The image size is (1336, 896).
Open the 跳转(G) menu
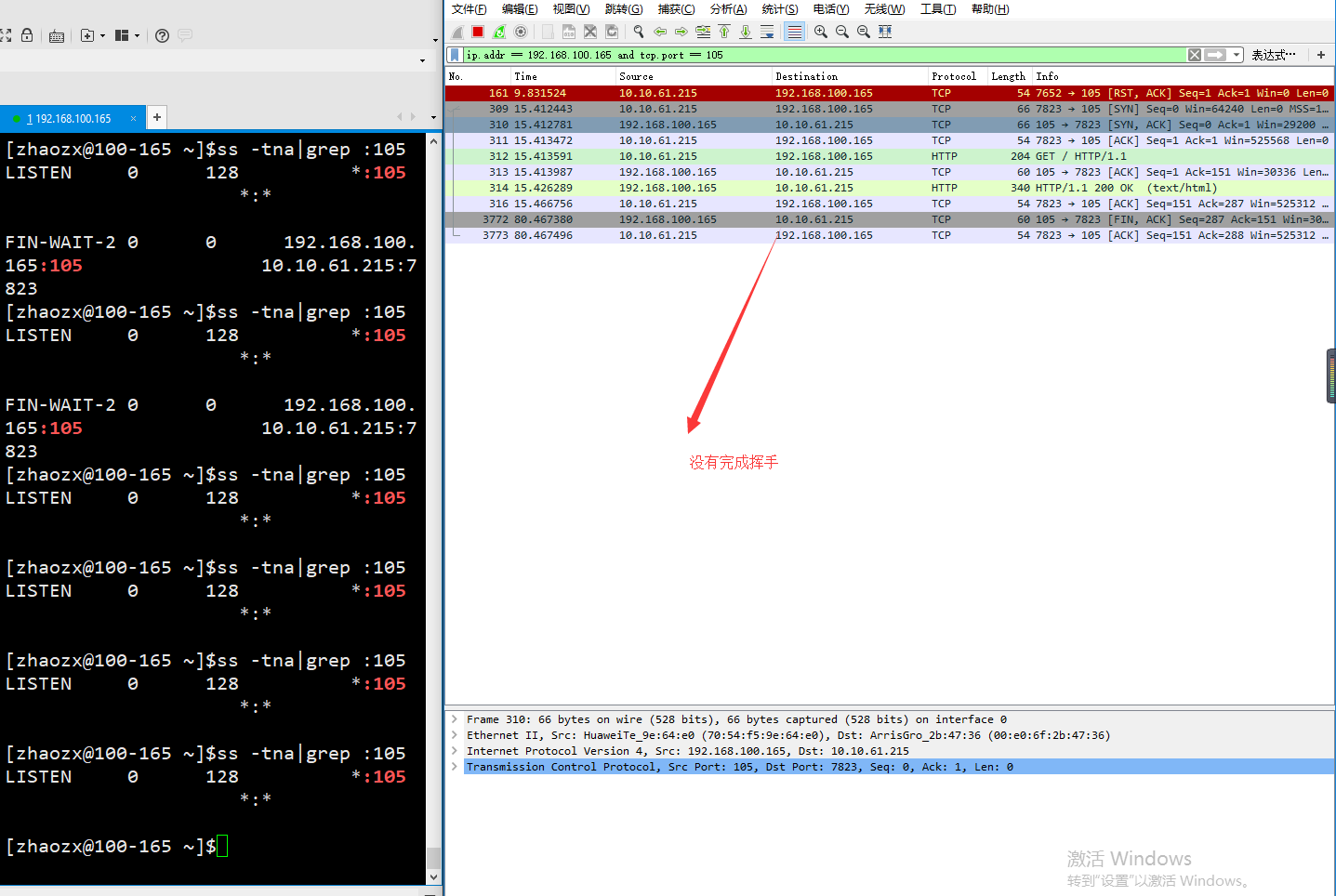[x=624, y=9]
